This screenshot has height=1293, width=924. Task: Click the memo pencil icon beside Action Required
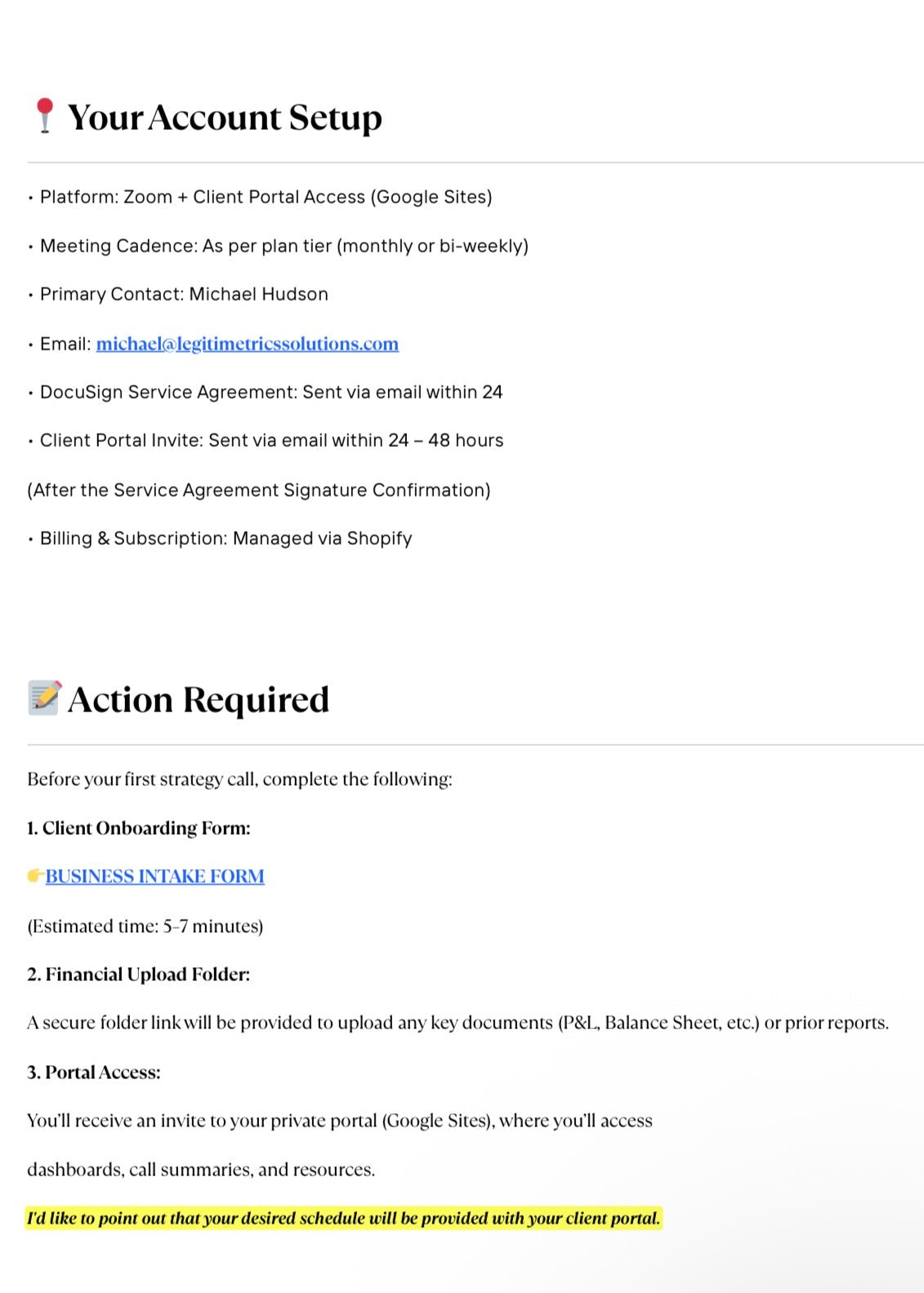pos(44,698)
